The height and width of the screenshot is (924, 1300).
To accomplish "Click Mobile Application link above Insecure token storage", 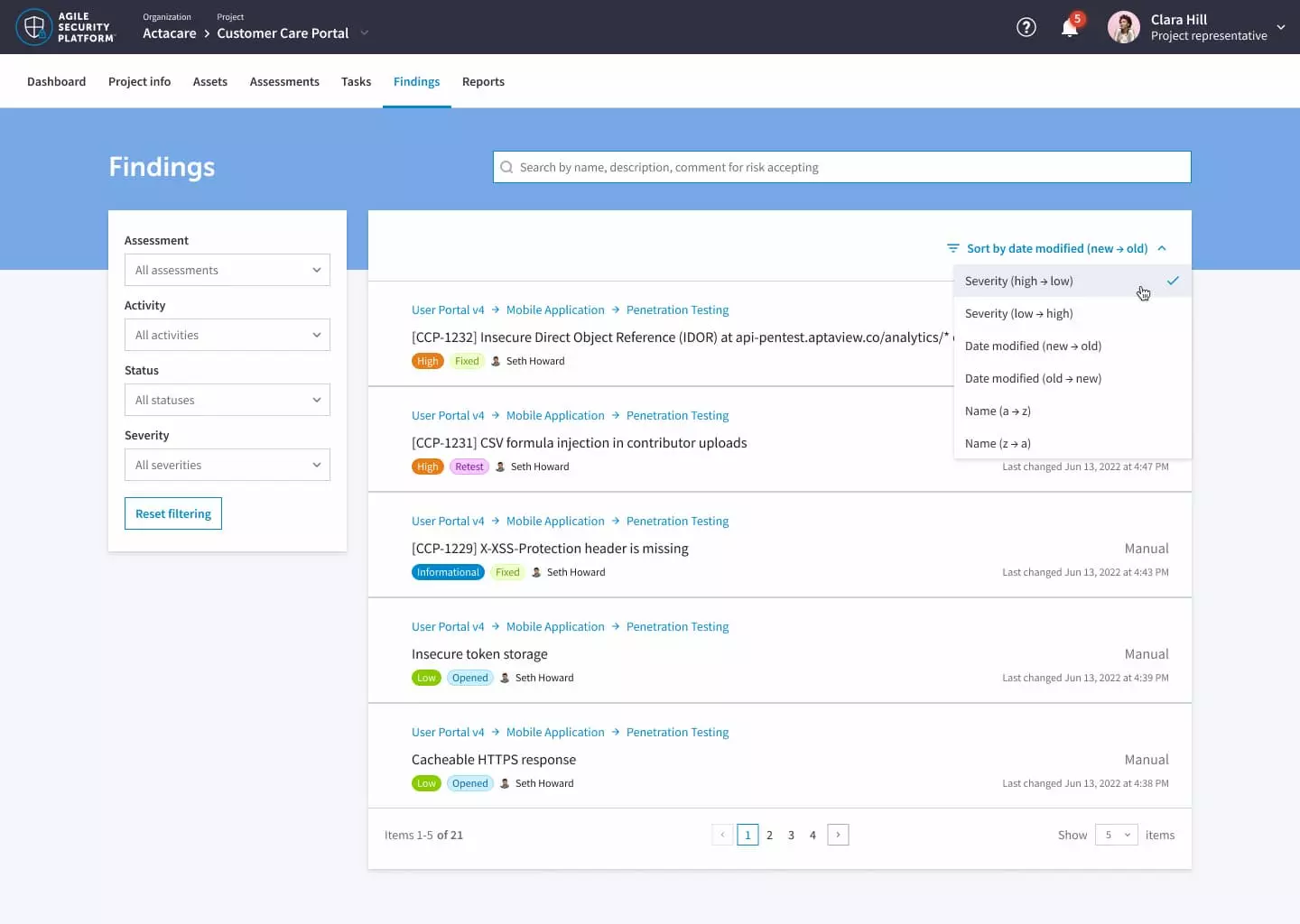I will 555,626.
